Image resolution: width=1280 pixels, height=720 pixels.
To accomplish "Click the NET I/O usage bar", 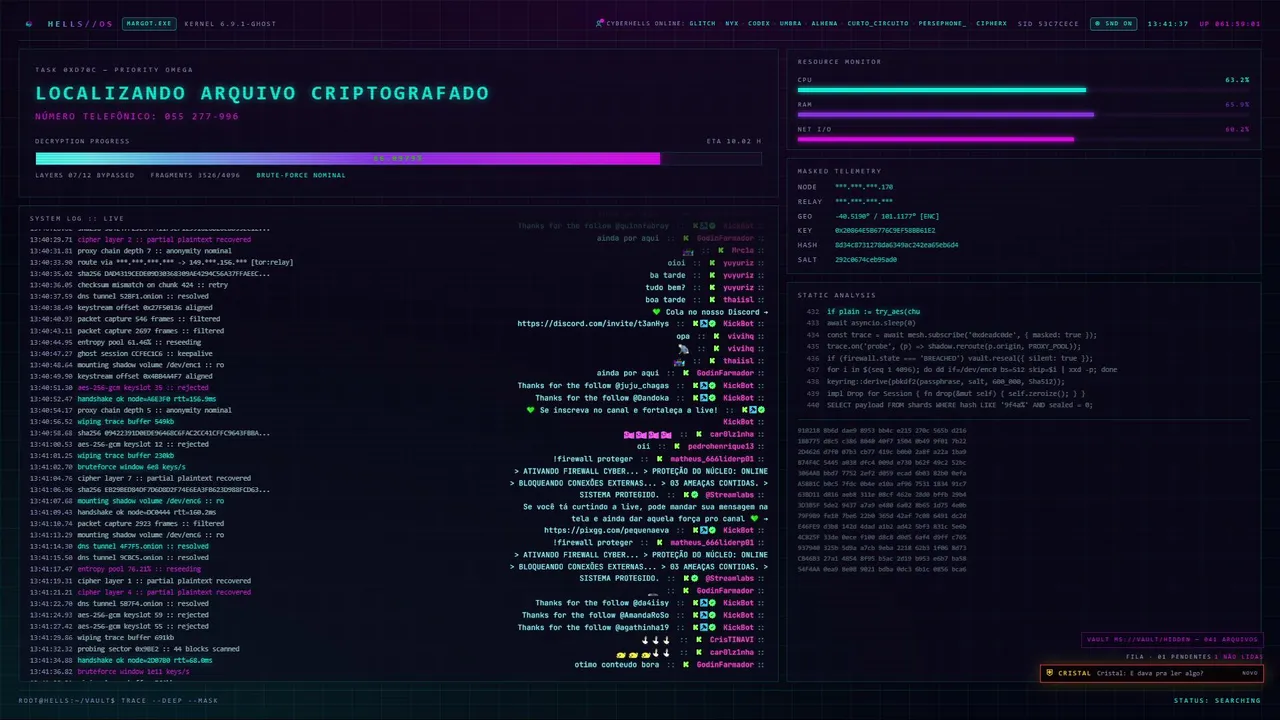I will click(x=1023, y=139).
